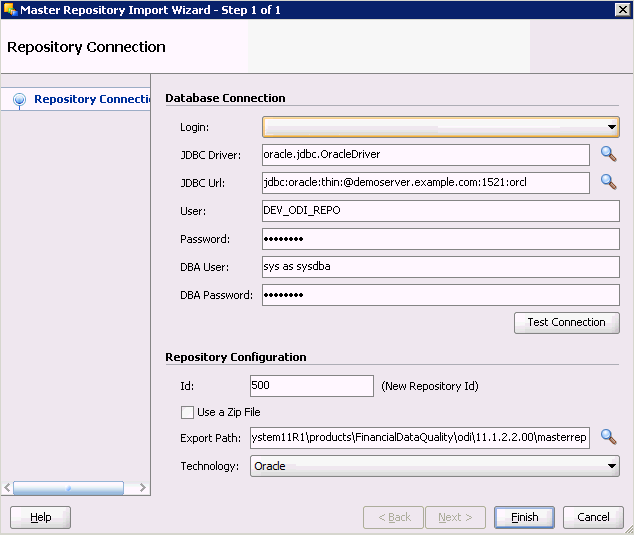This screenshot has height=535, width=634.
Task: Close the wizard with title bar X
Action: point(621,10)
